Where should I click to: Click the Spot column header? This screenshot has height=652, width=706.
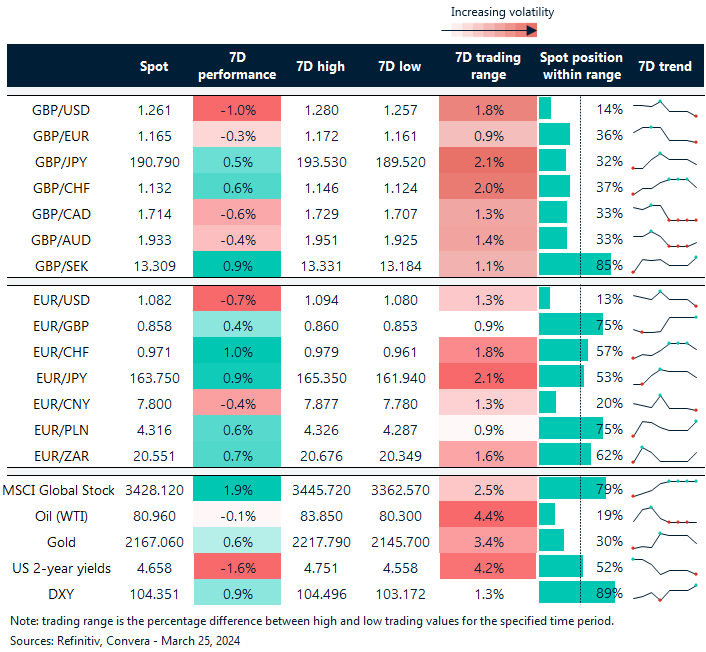click(155, 66)
